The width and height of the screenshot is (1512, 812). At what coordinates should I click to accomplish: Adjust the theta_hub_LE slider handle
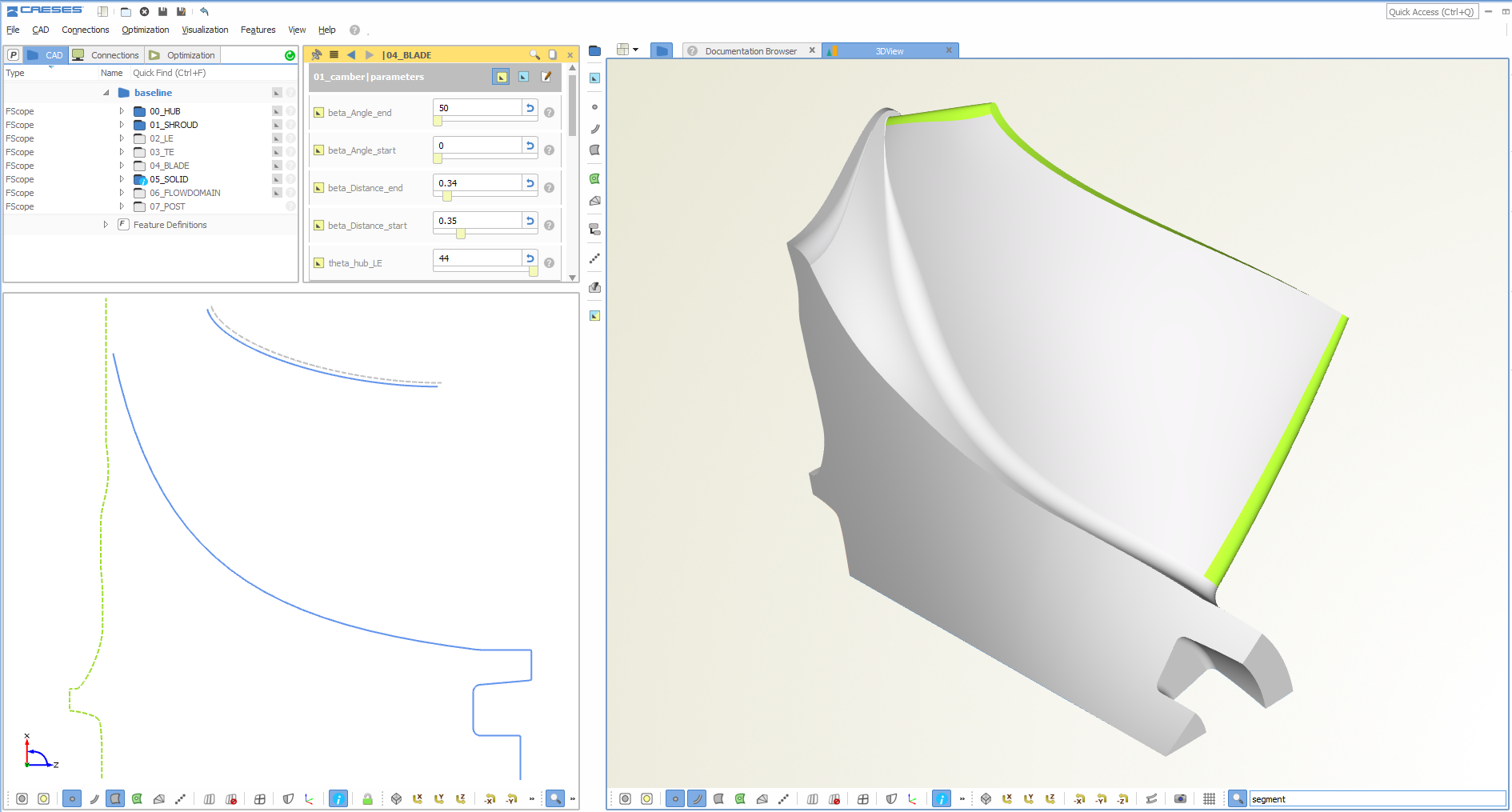pos(534,271)
